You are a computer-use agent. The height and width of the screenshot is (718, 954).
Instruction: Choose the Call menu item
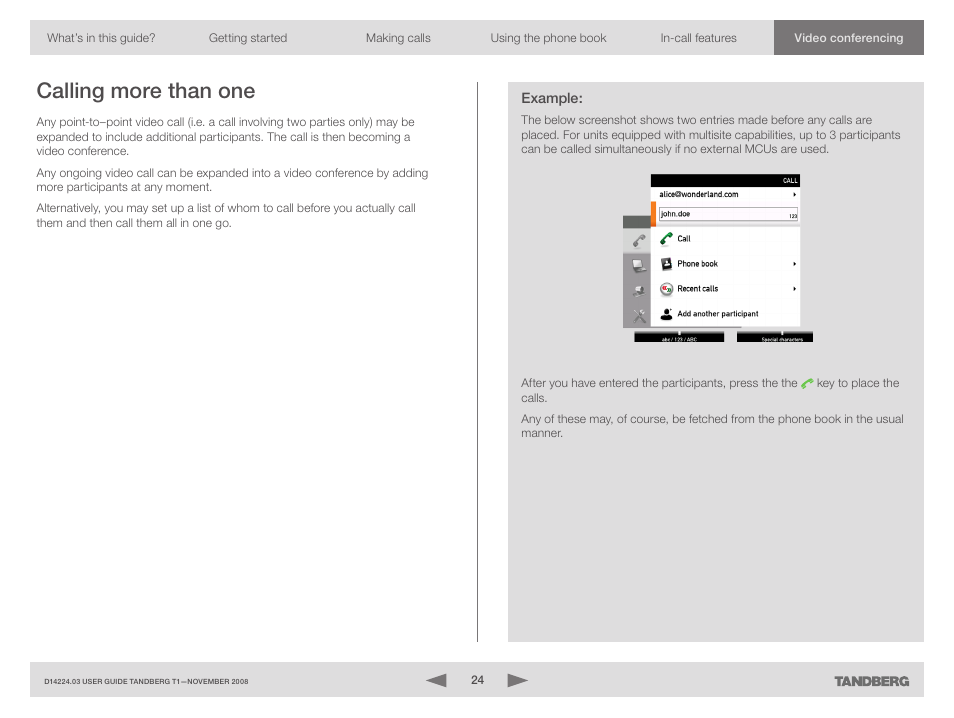[x=725, y=239]
